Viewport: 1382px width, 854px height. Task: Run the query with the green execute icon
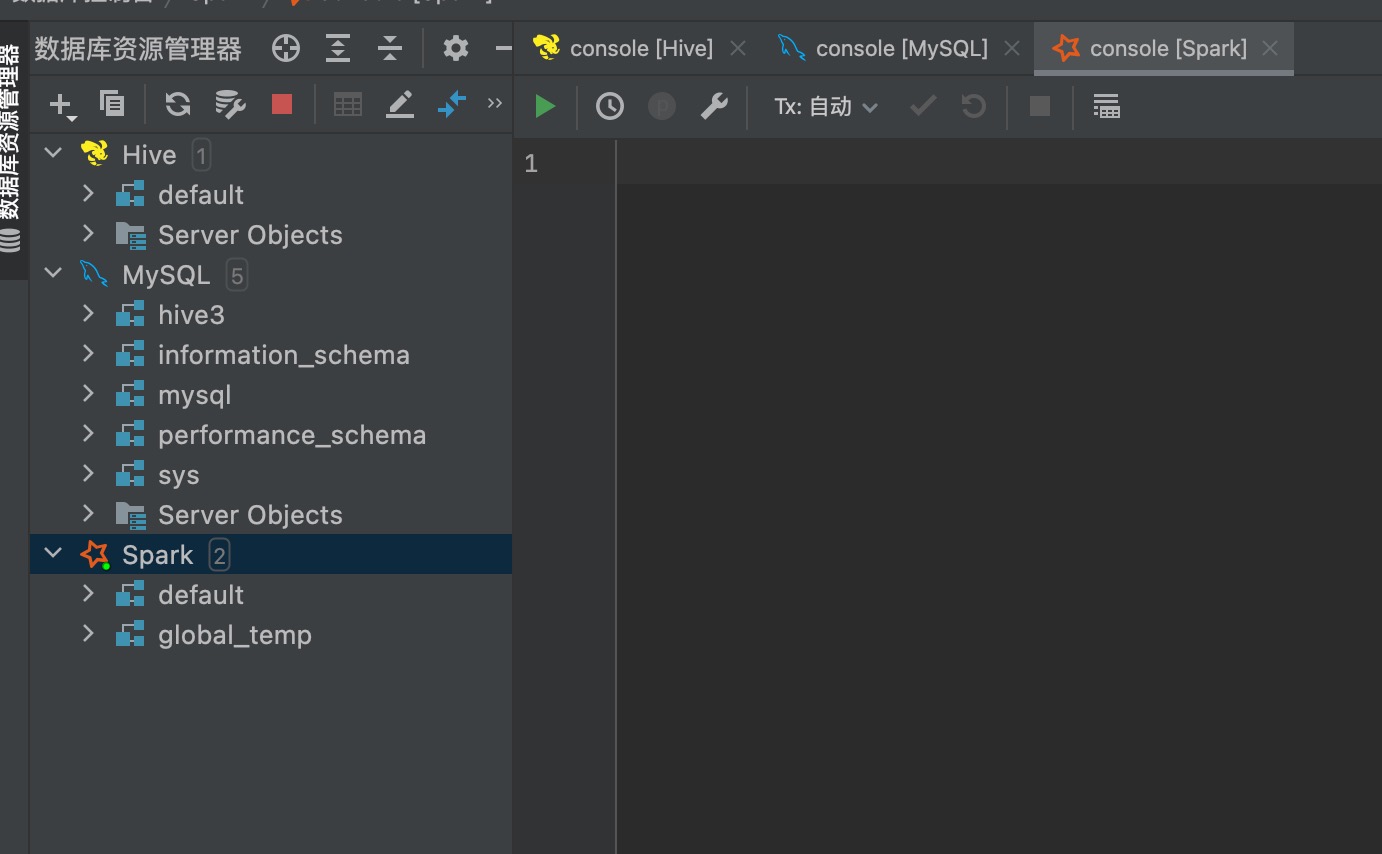tap(545, 105)
